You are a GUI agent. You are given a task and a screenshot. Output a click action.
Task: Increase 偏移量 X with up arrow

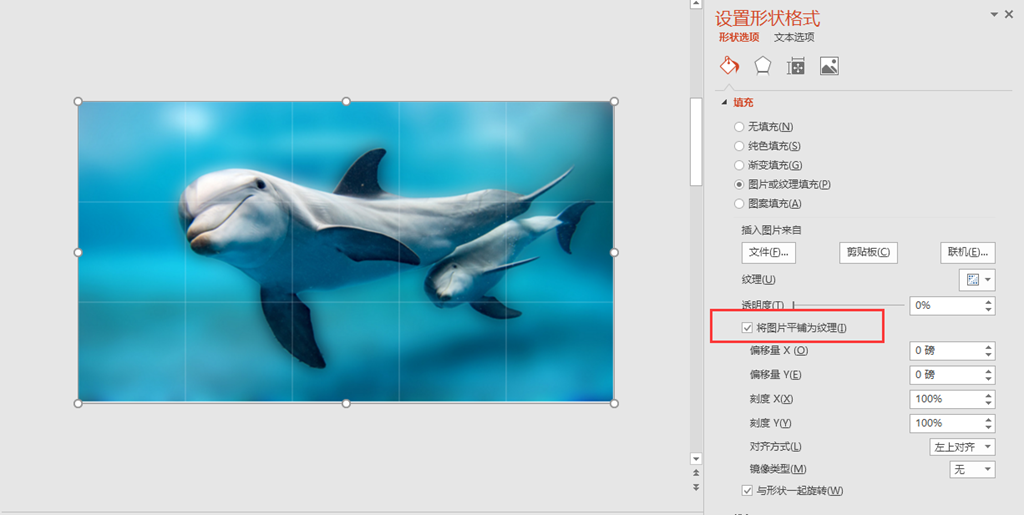pos(989,347)
